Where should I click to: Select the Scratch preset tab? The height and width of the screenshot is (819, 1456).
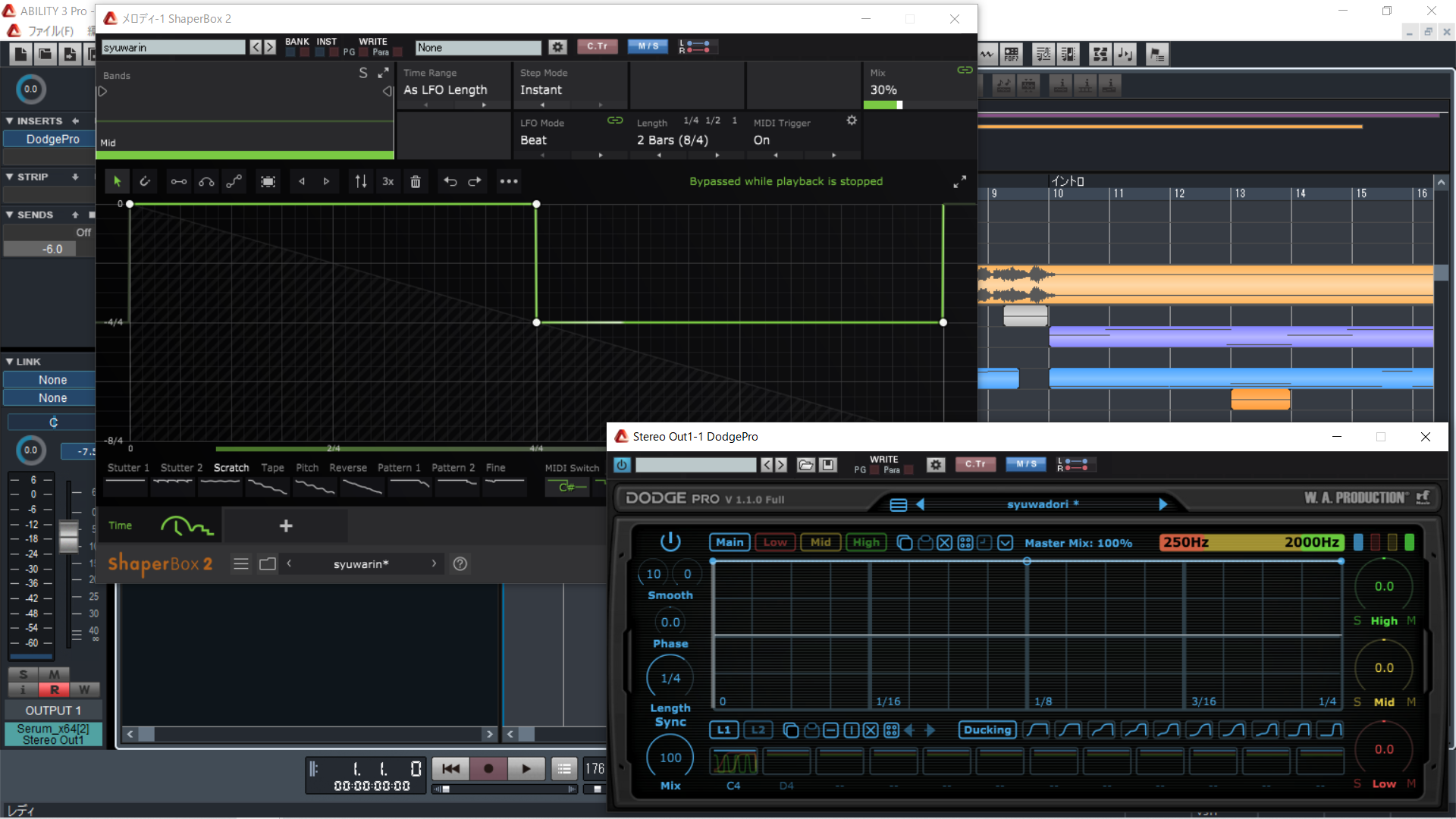[x=231, y=468]
